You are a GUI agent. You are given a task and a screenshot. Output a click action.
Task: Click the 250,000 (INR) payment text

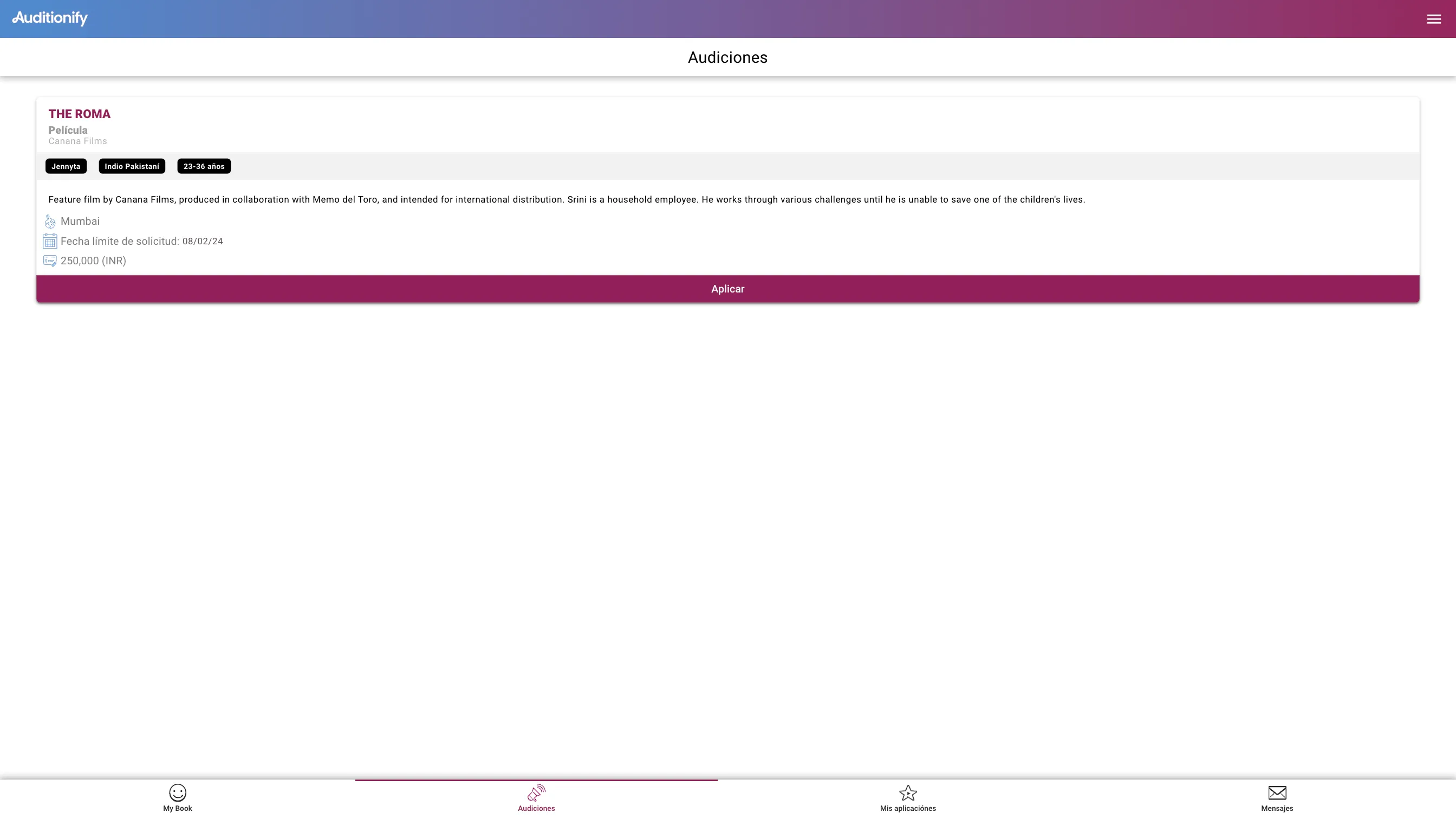tap(93, 261)
